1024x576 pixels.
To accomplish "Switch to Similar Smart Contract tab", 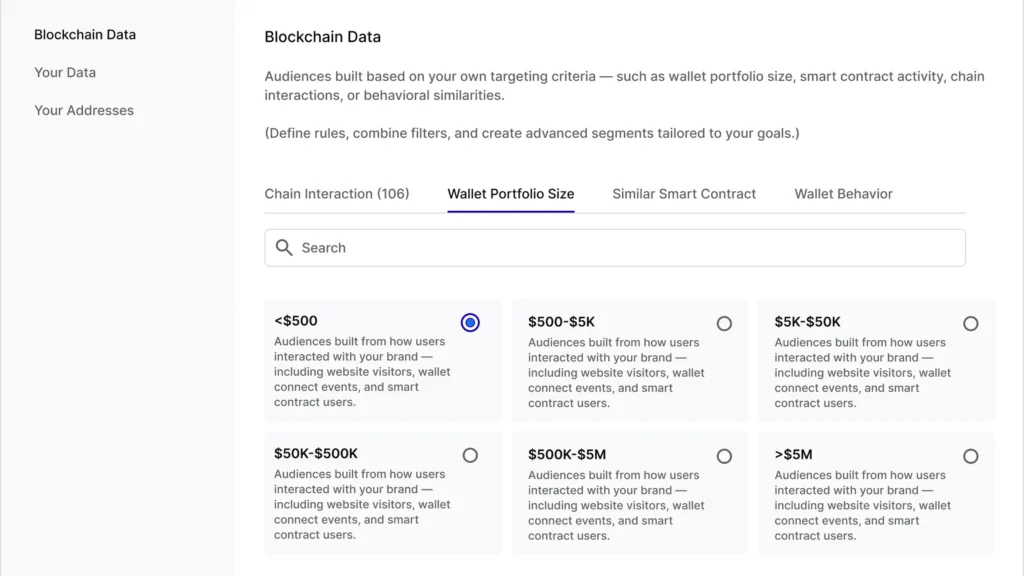I will [x=684, y=194].
